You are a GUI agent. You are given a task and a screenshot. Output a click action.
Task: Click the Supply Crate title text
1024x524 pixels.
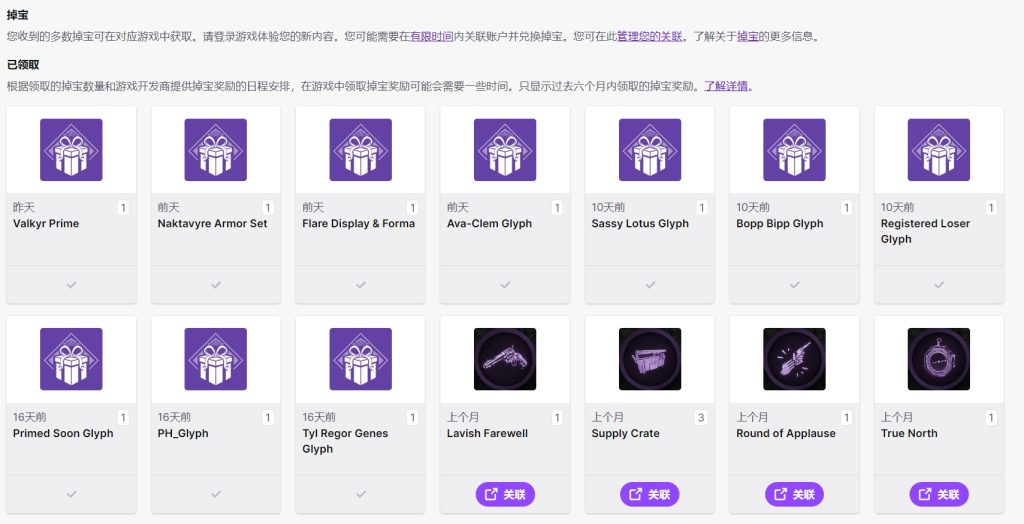[626, 434]
